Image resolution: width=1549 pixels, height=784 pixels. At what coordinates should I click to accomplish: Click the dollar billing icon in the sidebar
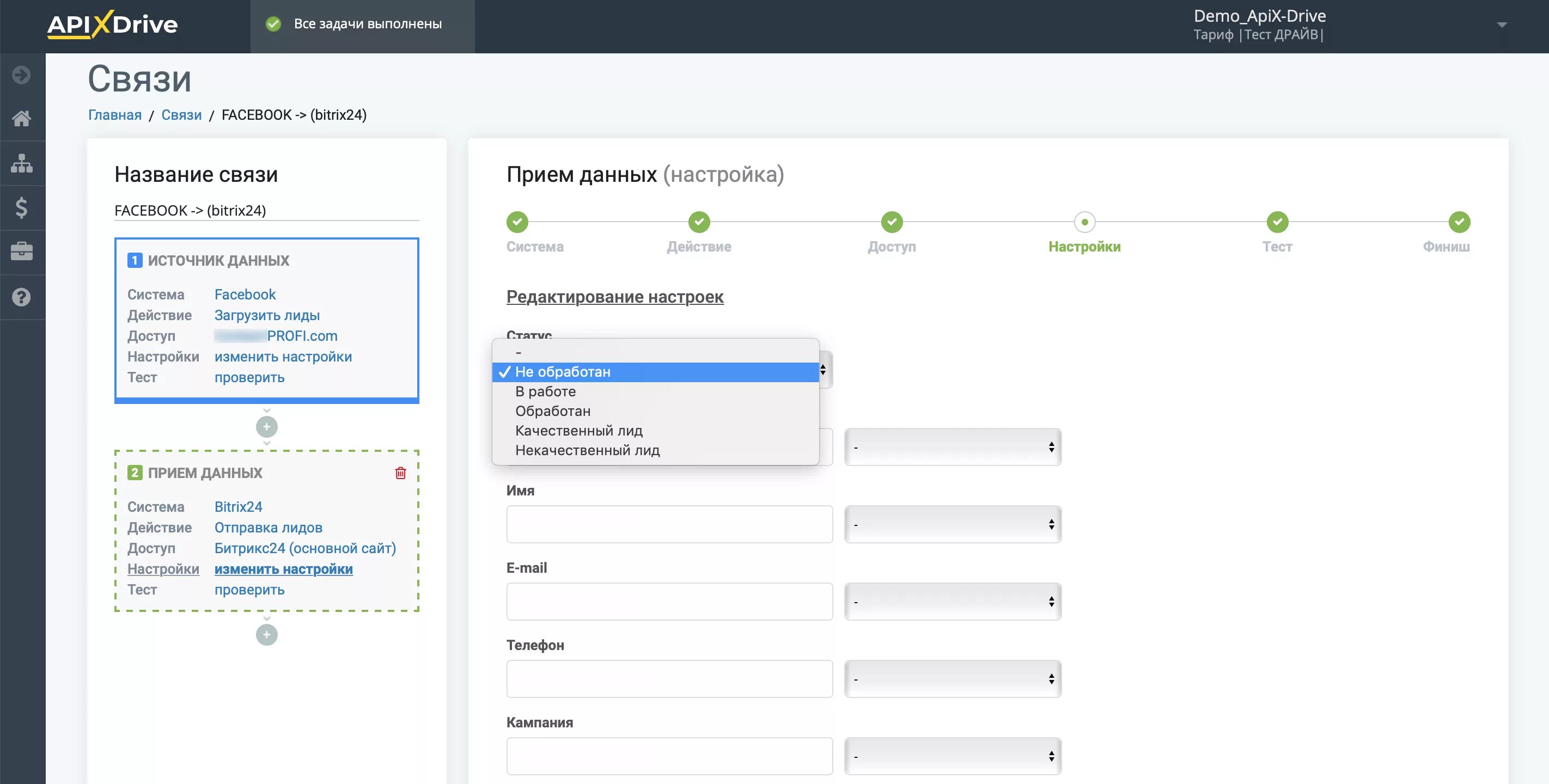(22, 207)
